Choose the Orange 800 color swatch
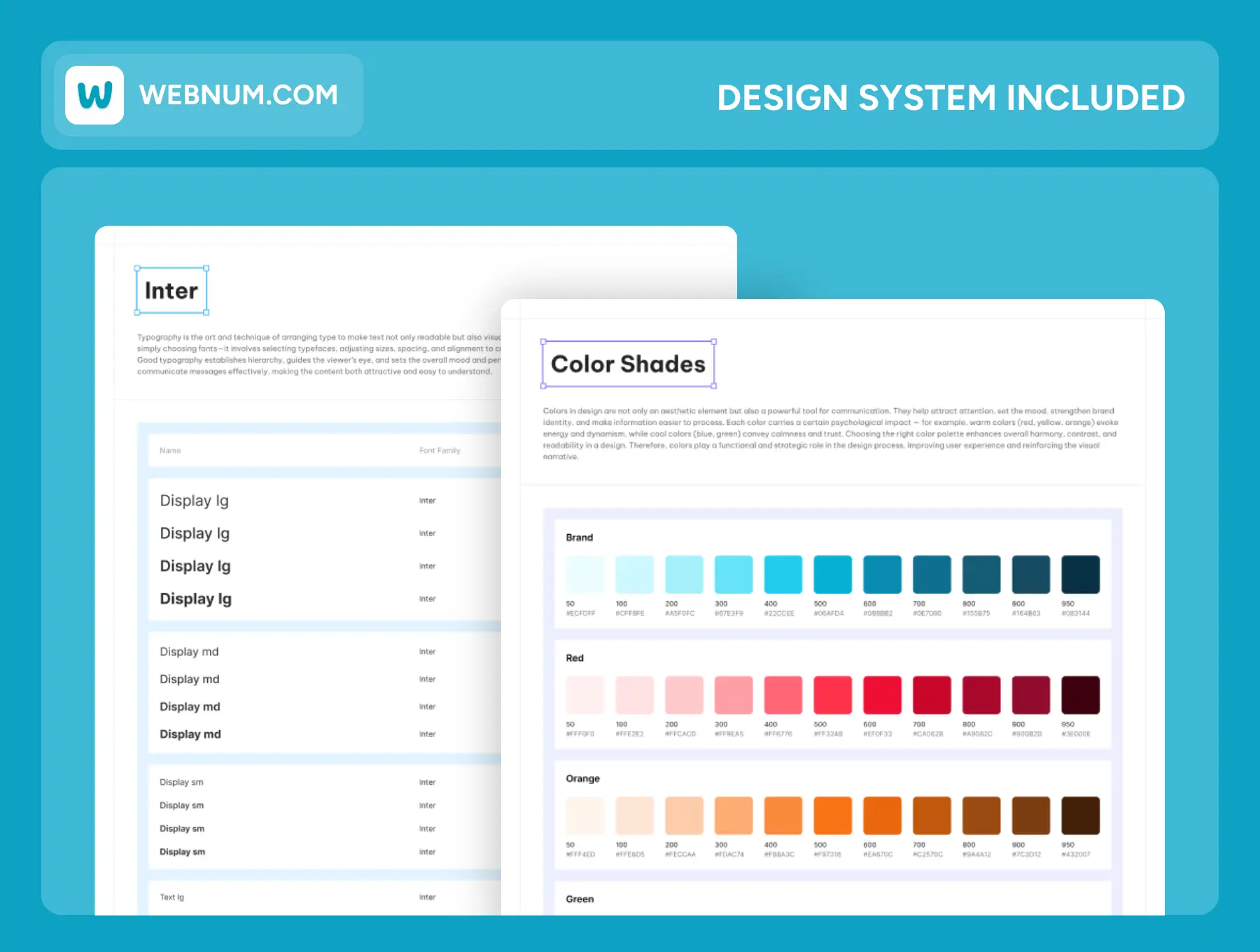Screen dimensions: 1260x952 coord(981,815)
